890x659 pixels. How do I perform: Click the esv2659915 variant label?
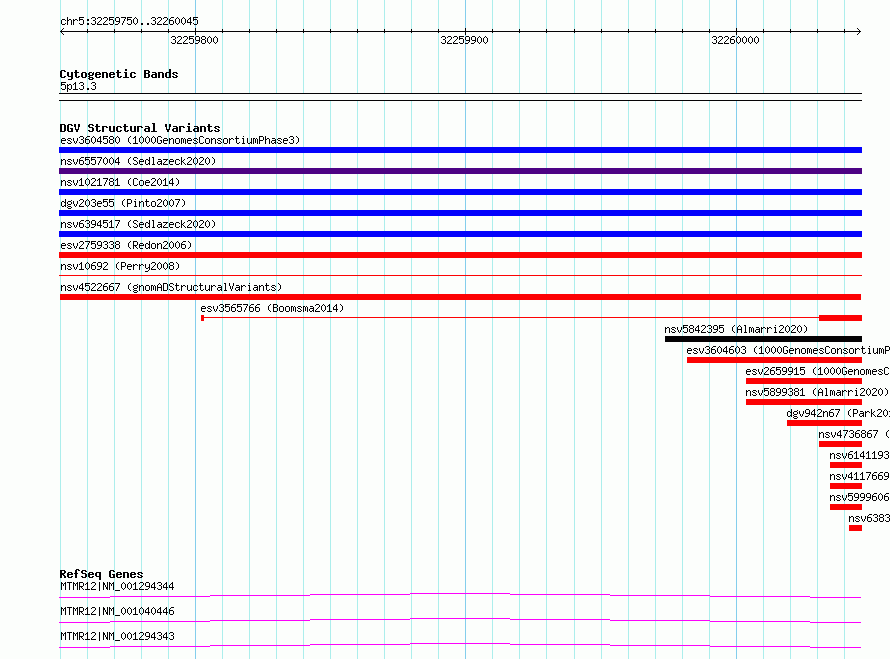[x=817, y=371]
